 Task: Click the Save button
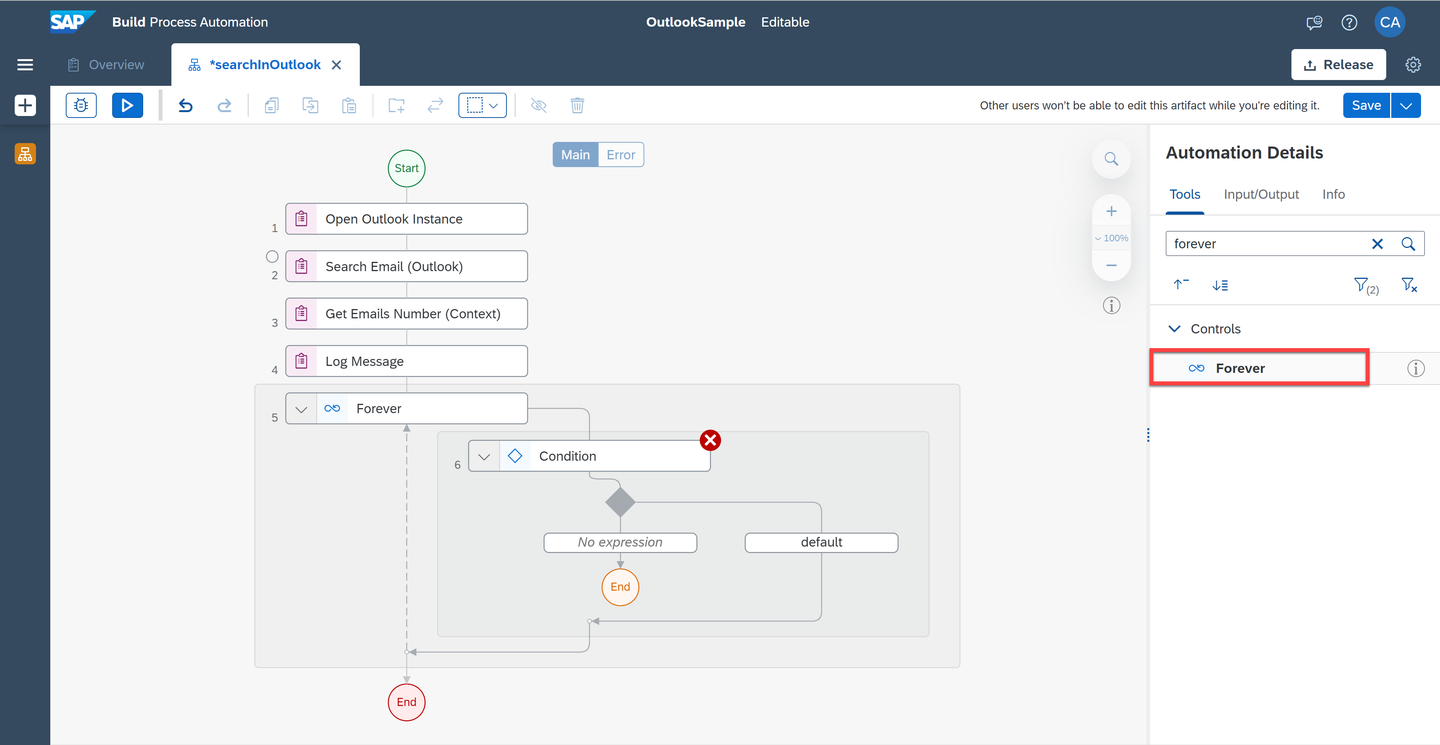(x=1366, y=105)
